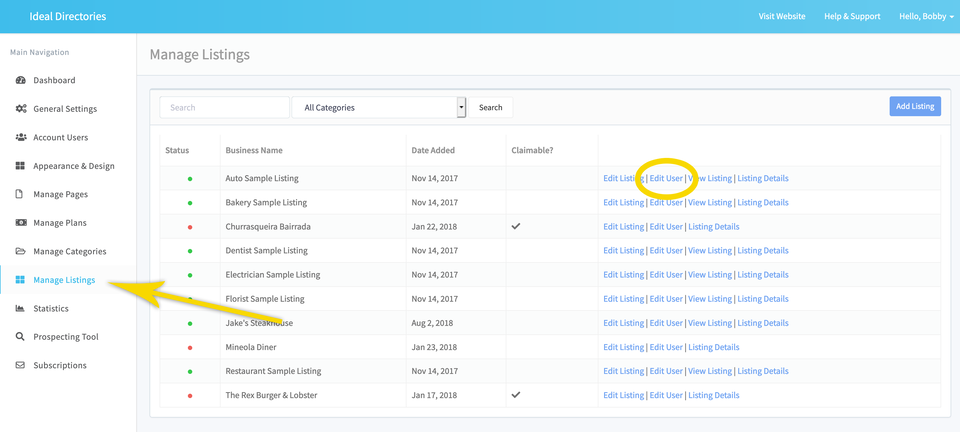Click Visit Website in top bar
This screenshot has width=960, height=432.
(x=782, y=17)
